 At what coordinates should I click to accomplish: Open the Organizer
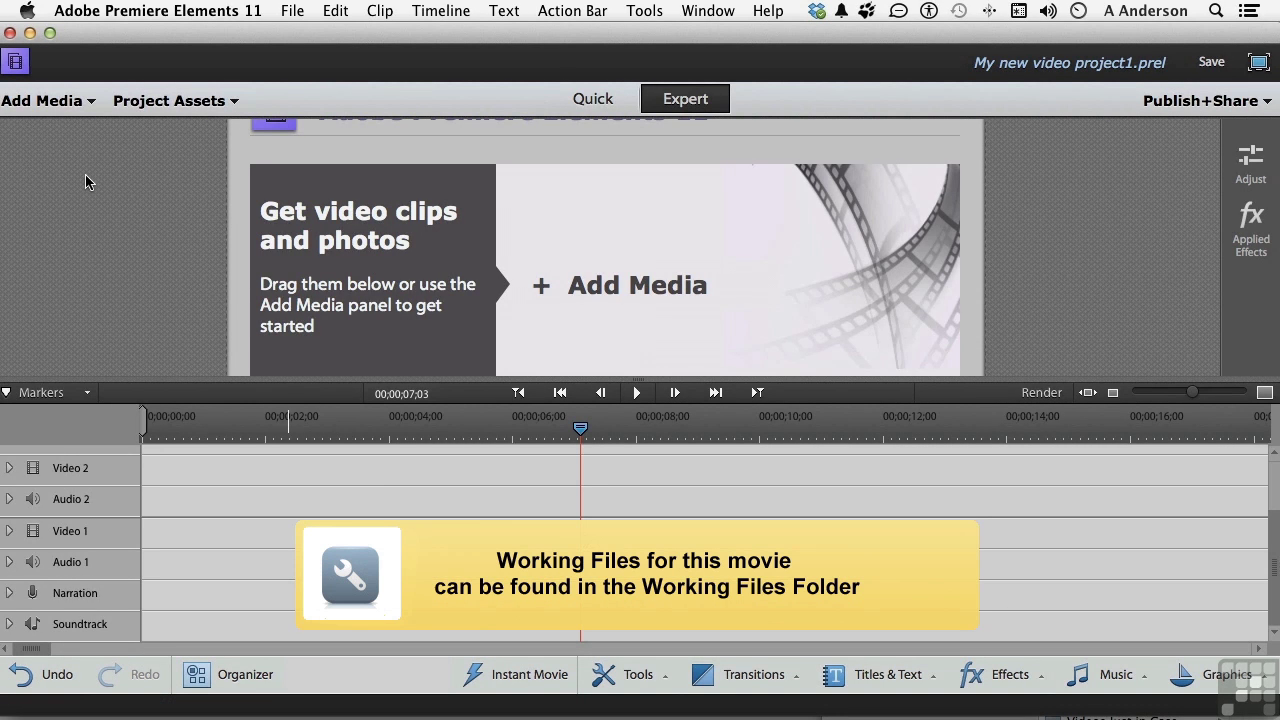point(229,675)
